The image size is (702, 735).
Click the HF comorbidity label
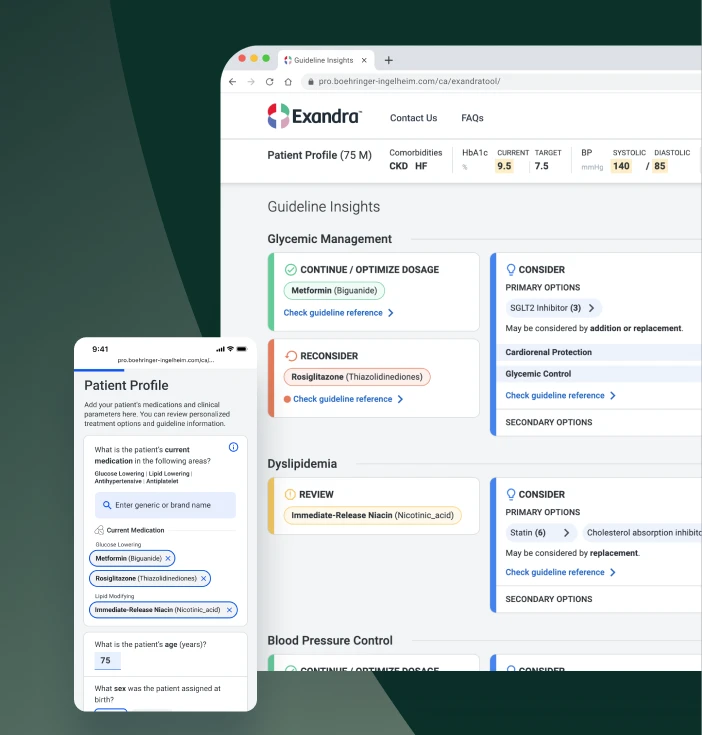[421, 166]
